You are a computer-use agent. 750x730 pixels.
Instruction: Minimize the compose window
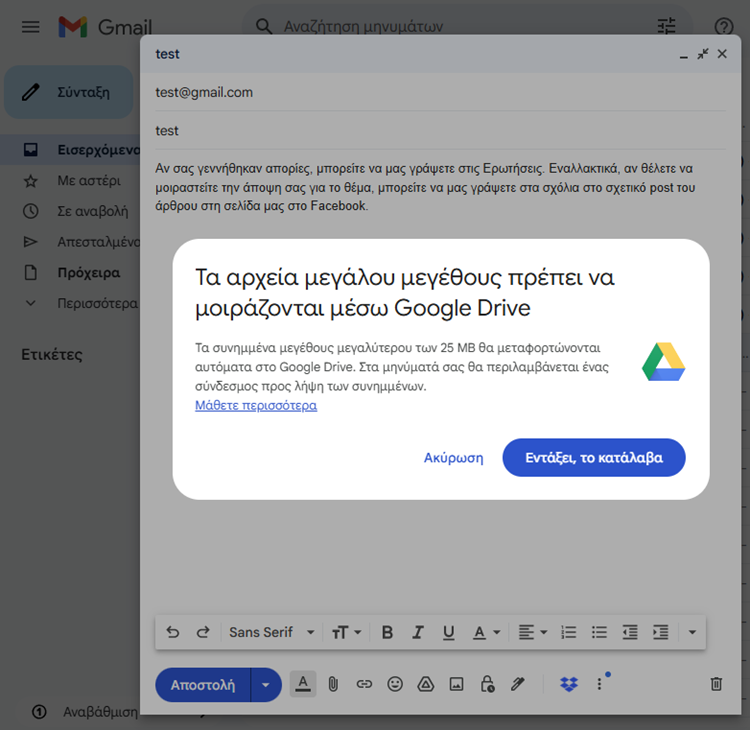[684, 55]
